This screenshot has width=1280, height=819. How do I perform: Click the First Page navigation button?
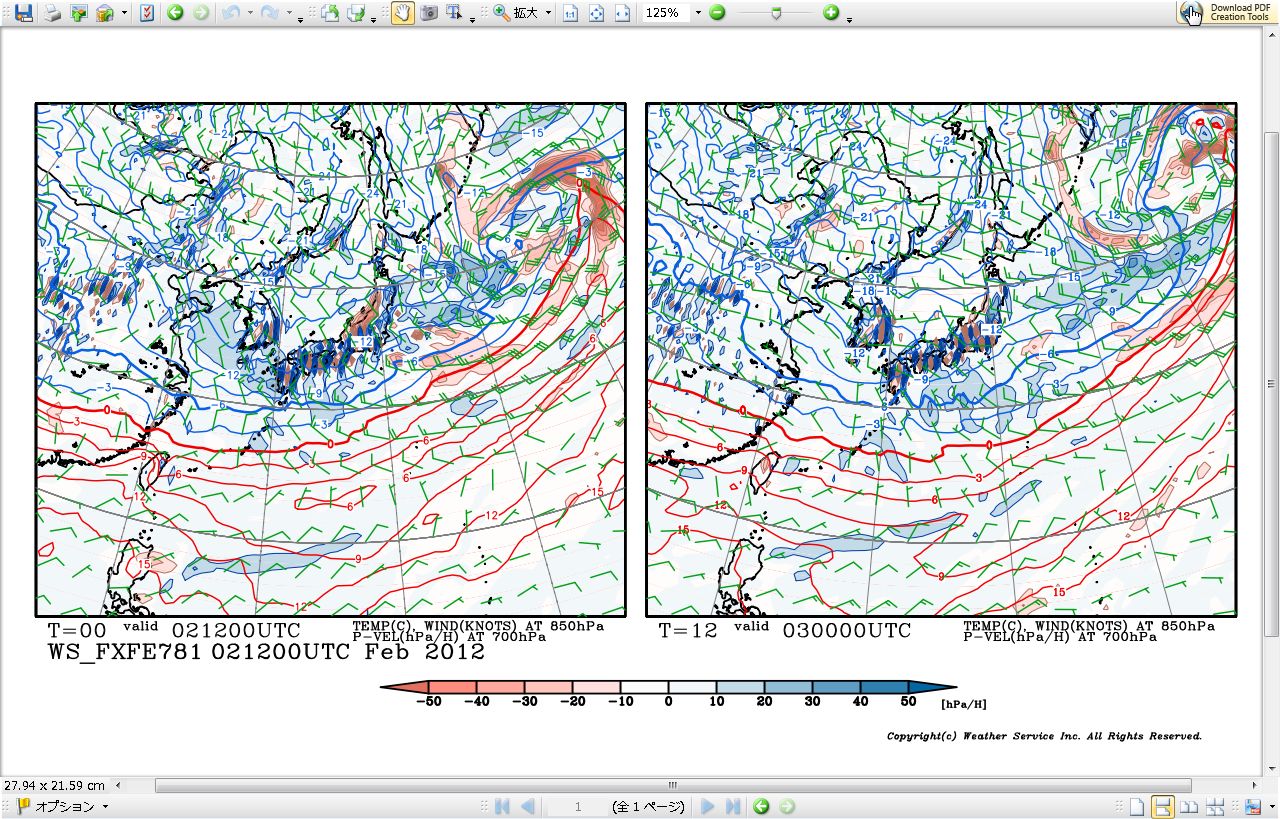502,807
